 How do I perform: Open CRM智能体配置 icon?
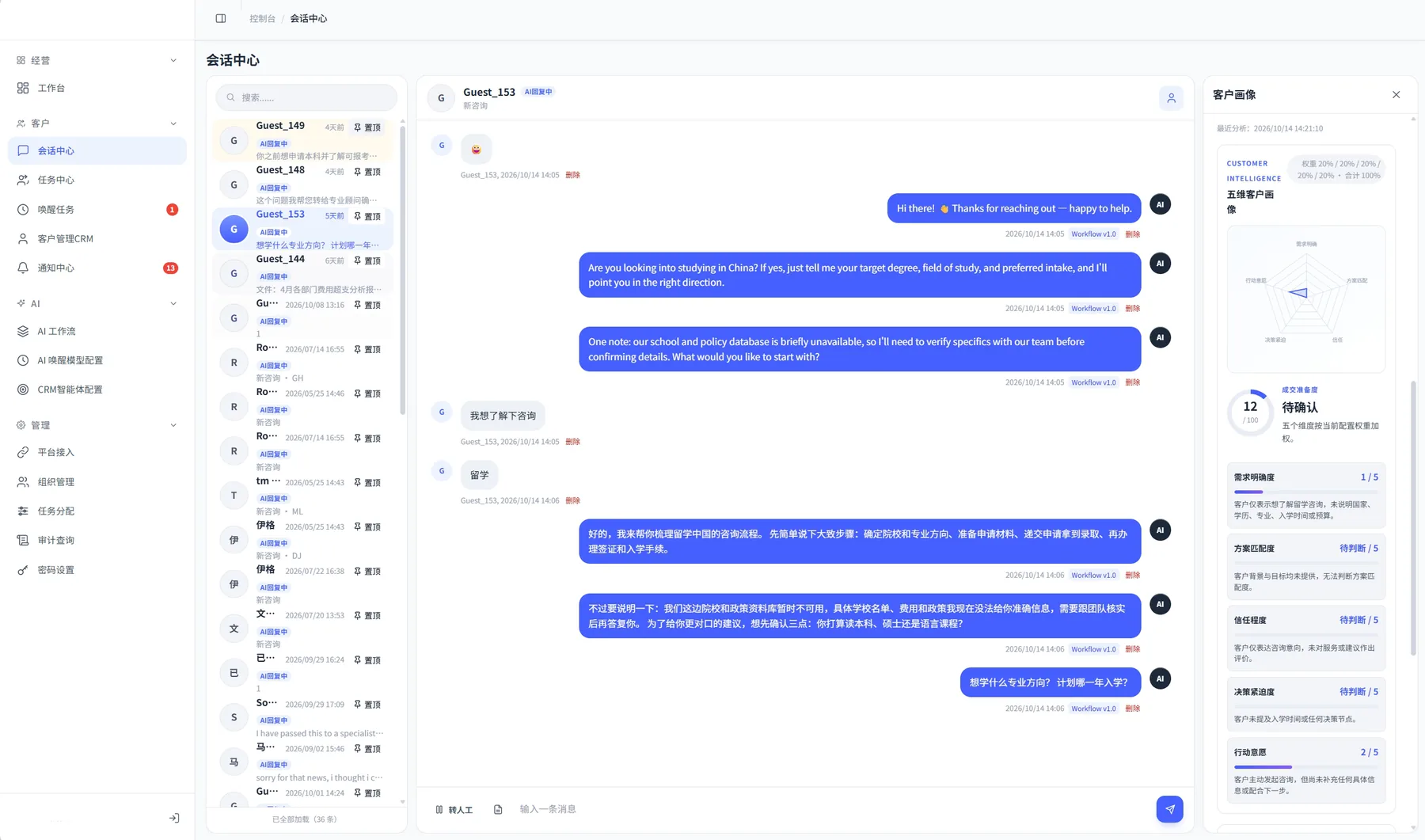coord(23,390)
